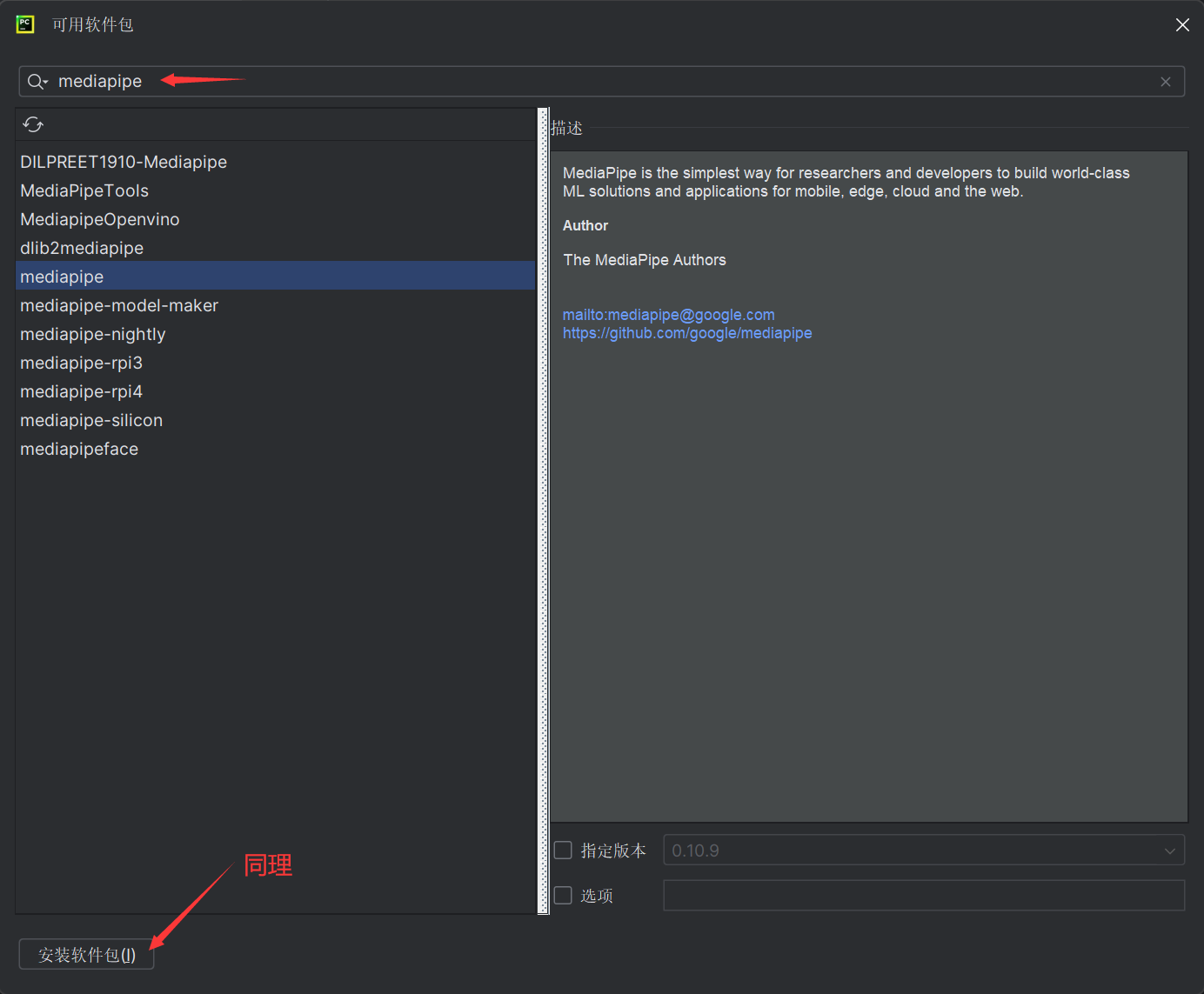This screenshot has height=994, width=1204.
Task: Enable the 选项 checkbox
Action: pyautogui.click(x=564, y=896)
